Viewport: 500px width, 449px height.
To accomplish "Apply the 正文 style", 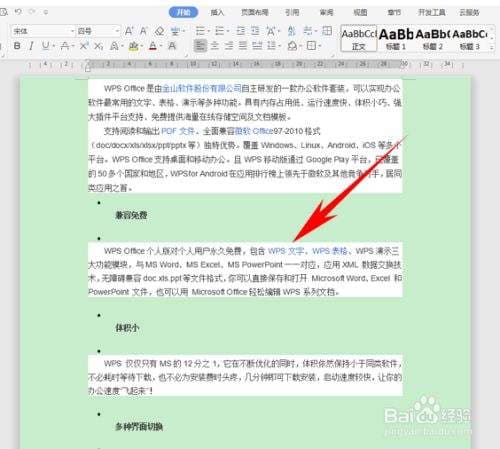I will pos(359,38).
